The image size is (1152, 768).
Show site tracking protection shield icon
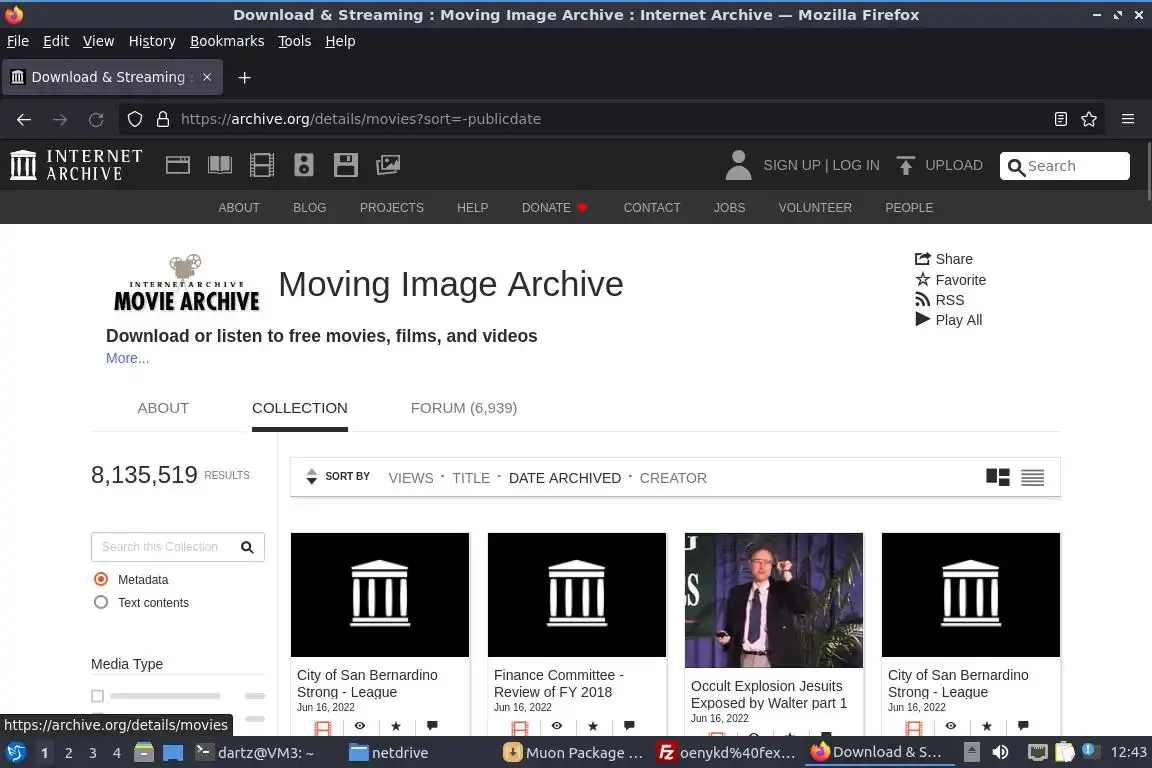134,119
